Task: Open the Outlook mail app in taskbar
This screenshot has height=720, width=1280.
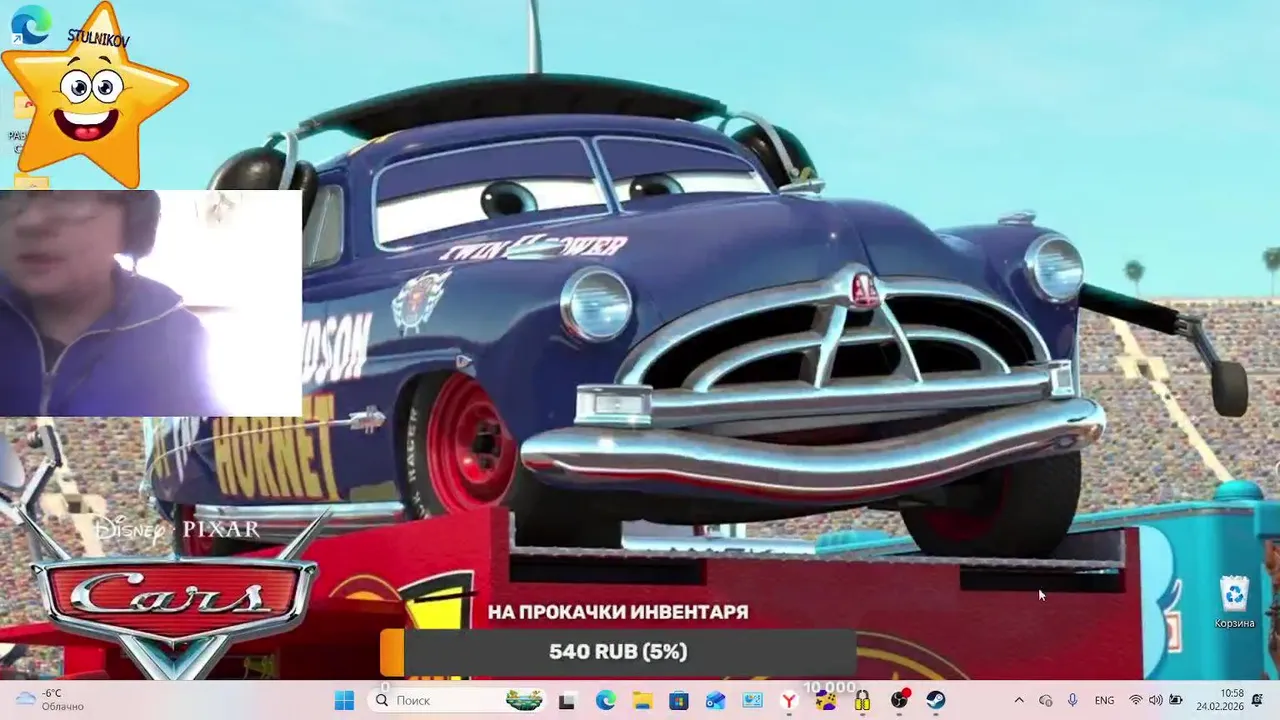Action: pyautogui.click(x=715, y=701)
